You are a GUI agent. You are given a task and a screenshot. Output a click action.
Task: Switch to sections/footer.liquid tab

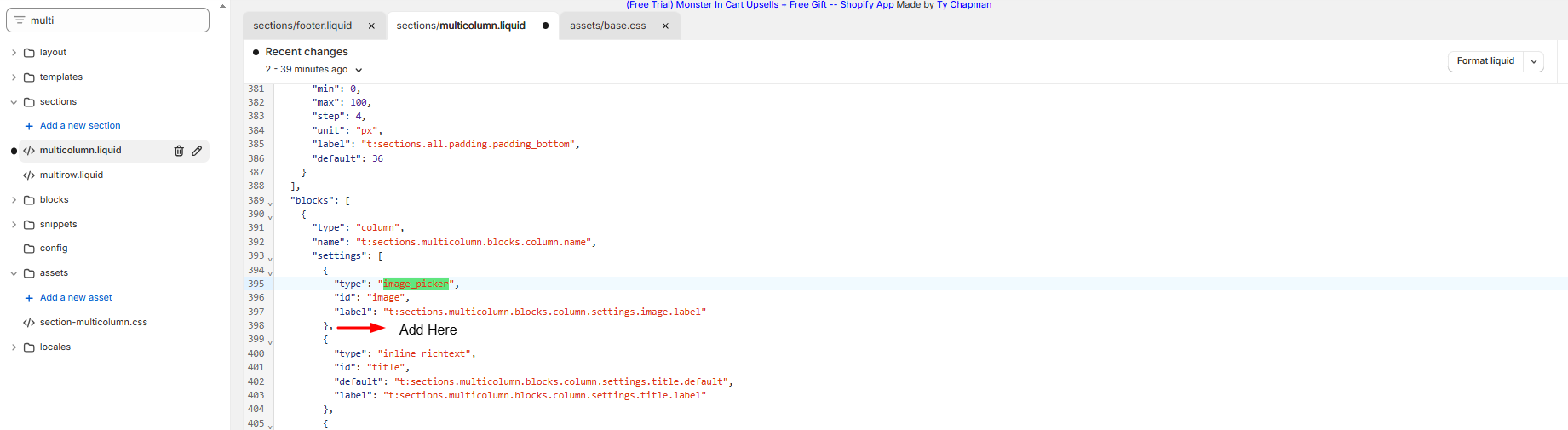coord(302,26)
